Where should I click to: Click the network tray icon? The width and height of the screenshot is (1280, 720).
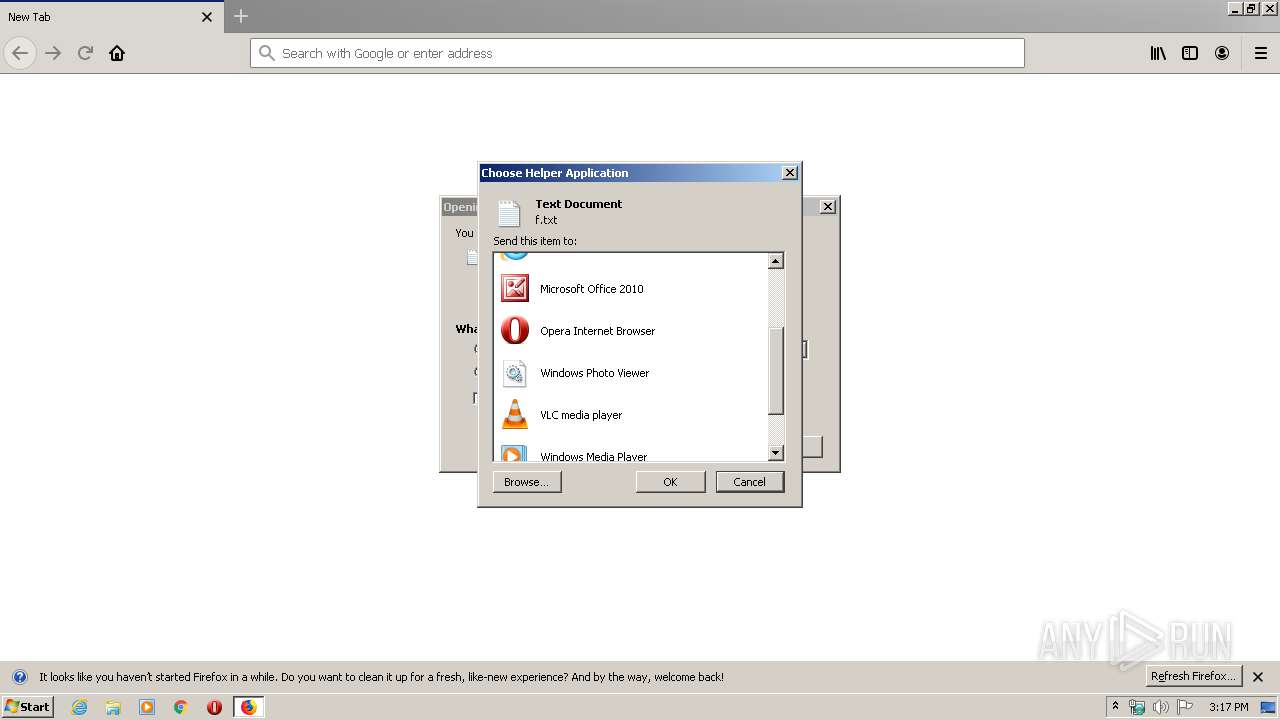click(1137, 707)
